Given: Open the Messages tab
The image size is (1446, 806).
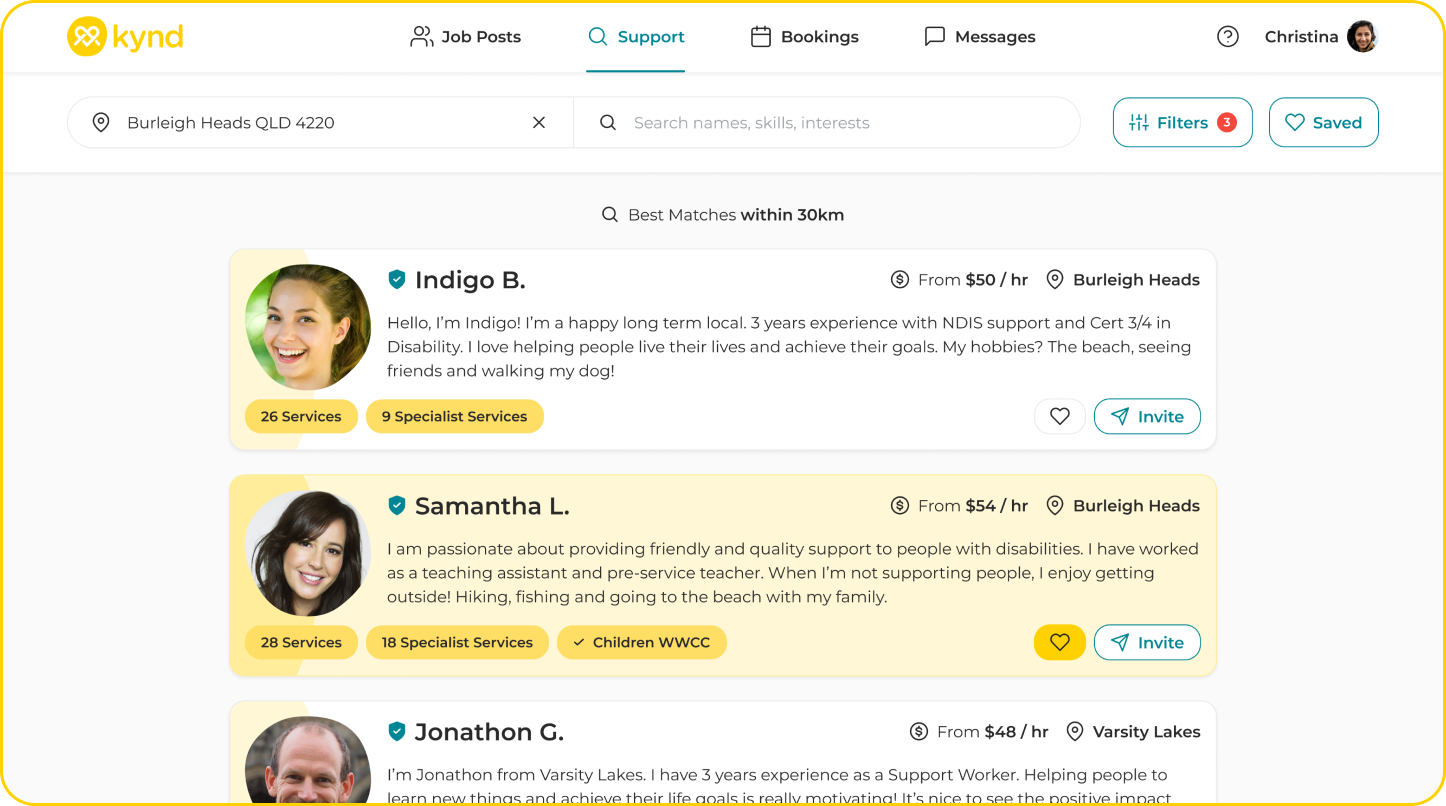Looking at the screenshot, I should [980, 37].
